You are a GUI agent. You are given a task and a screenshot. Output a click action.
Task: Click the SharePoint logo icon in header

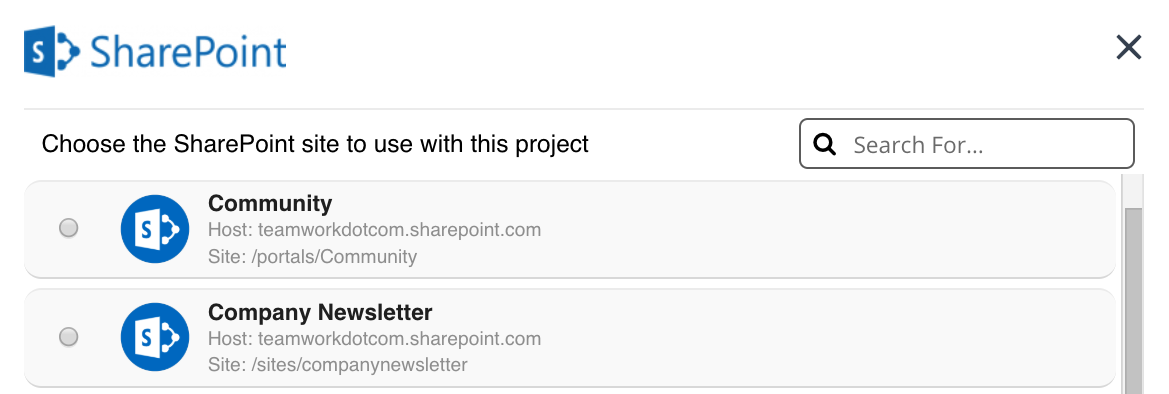click(51, 51)
